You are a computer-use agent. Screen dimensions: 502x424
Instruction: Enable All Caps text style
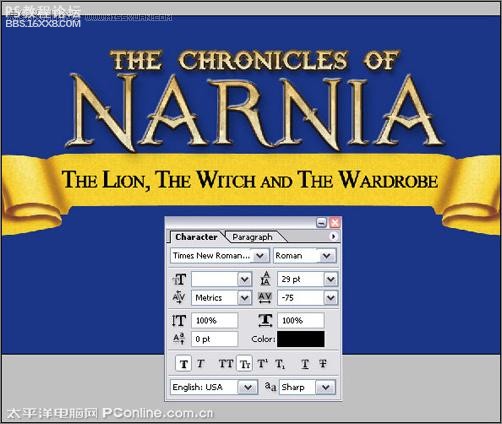[x=226, y=364]
